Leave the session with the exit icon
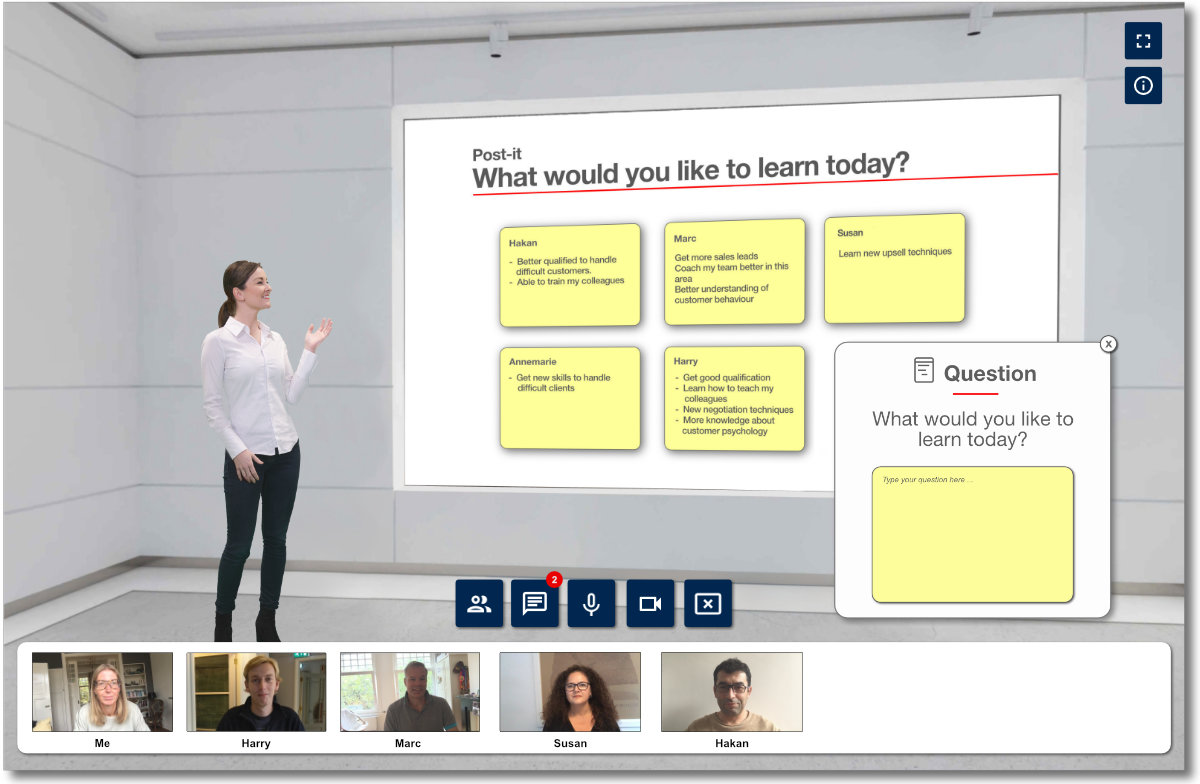 (707, 604)
